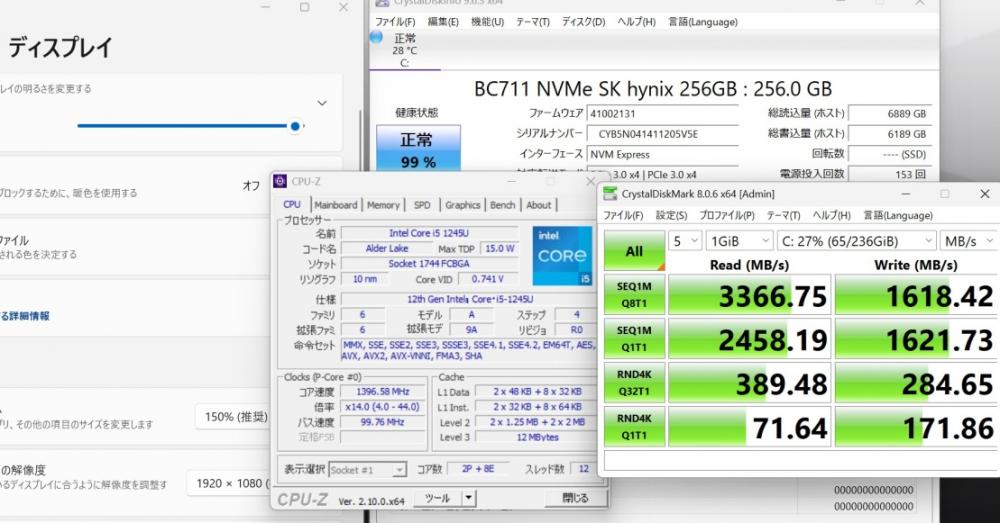This screenshot has width=1000, height=523.
Task: Open Socket #1 selection dropdown in CPU-Z
Action: [367, 470]
